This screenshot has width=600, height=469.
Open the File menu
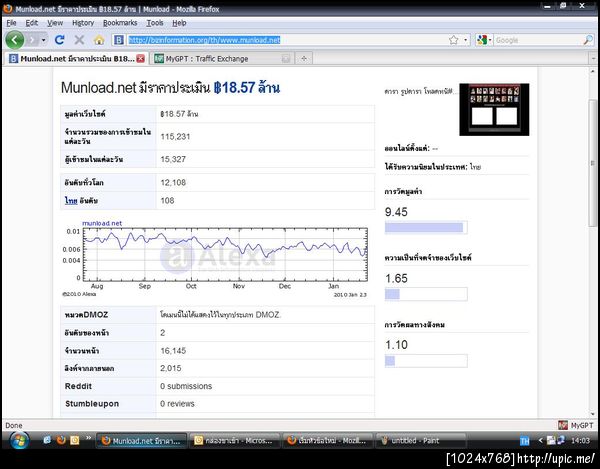[11, 23]
